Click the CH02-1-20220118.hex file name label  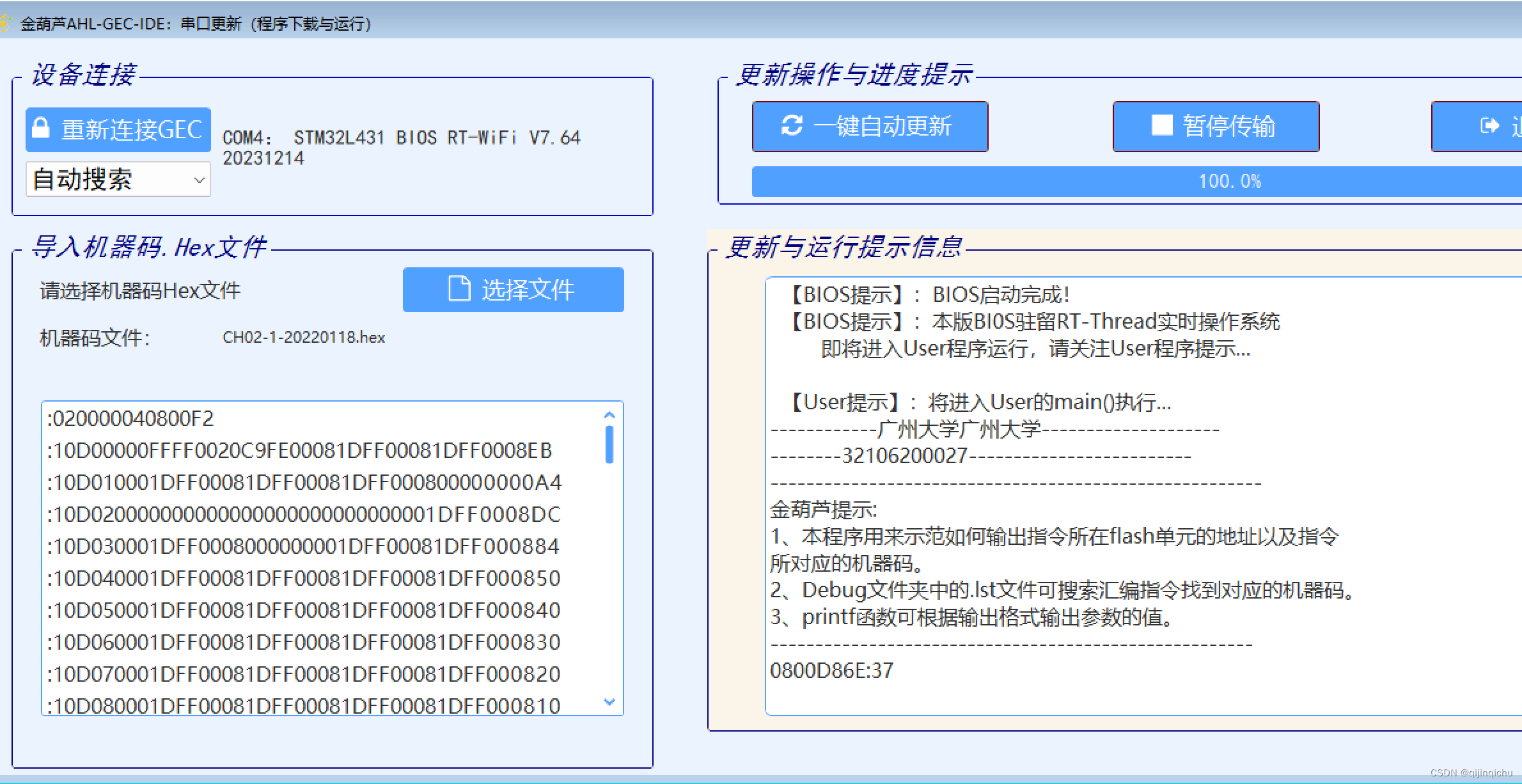coord(304,338)
